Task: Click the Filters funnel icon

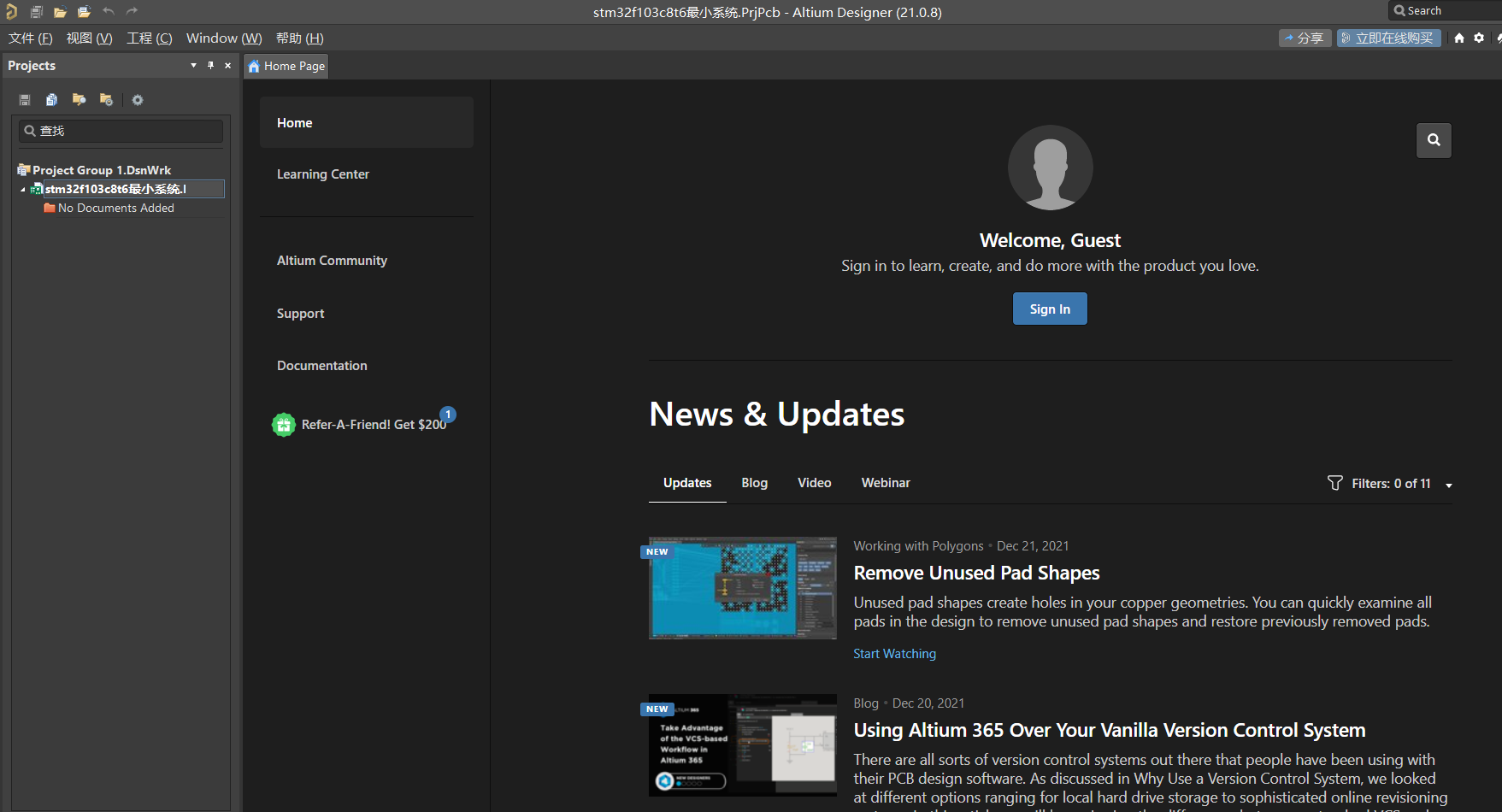Action: click(1334, 483)
